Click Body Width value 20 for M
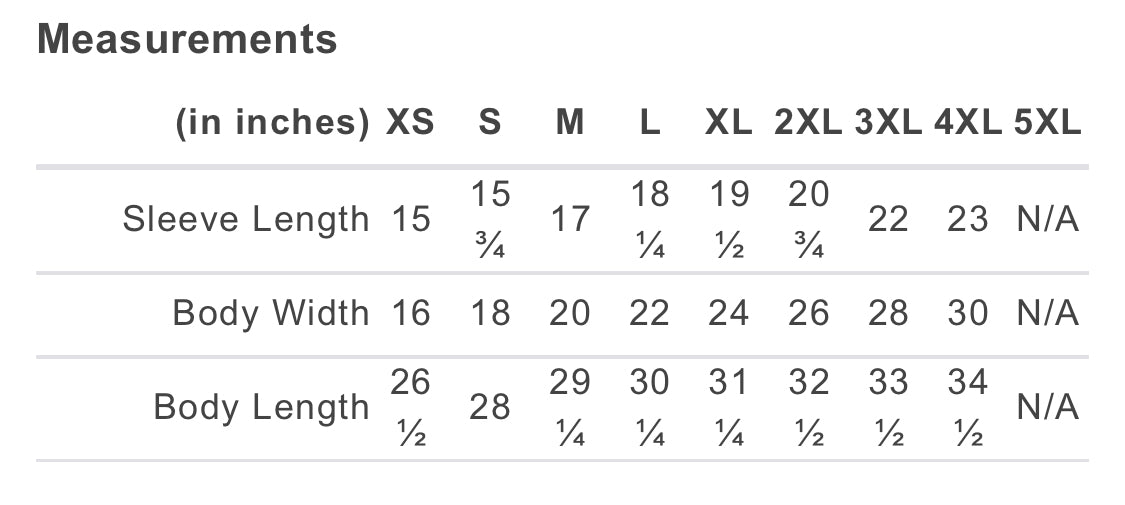This screenshot has height=505, width=1125. tap(570, 313)
